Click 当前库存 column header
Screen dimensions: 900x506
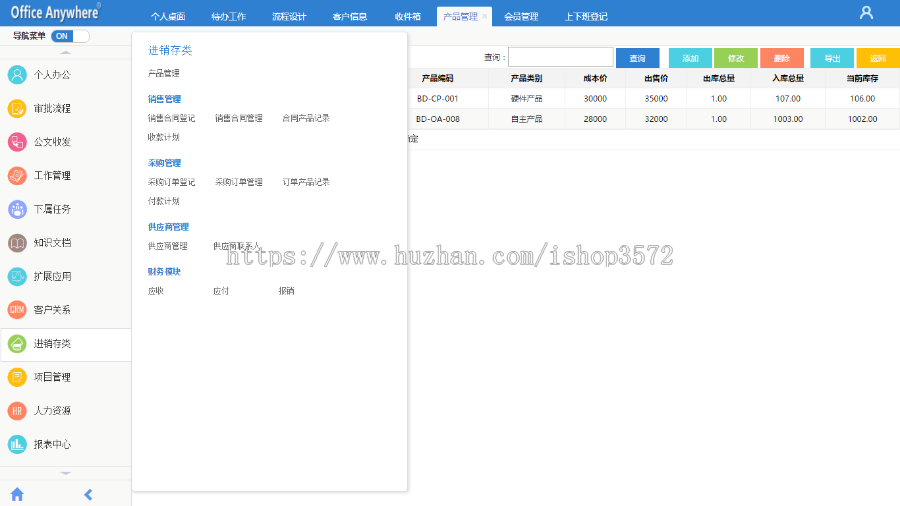(862, 78)
